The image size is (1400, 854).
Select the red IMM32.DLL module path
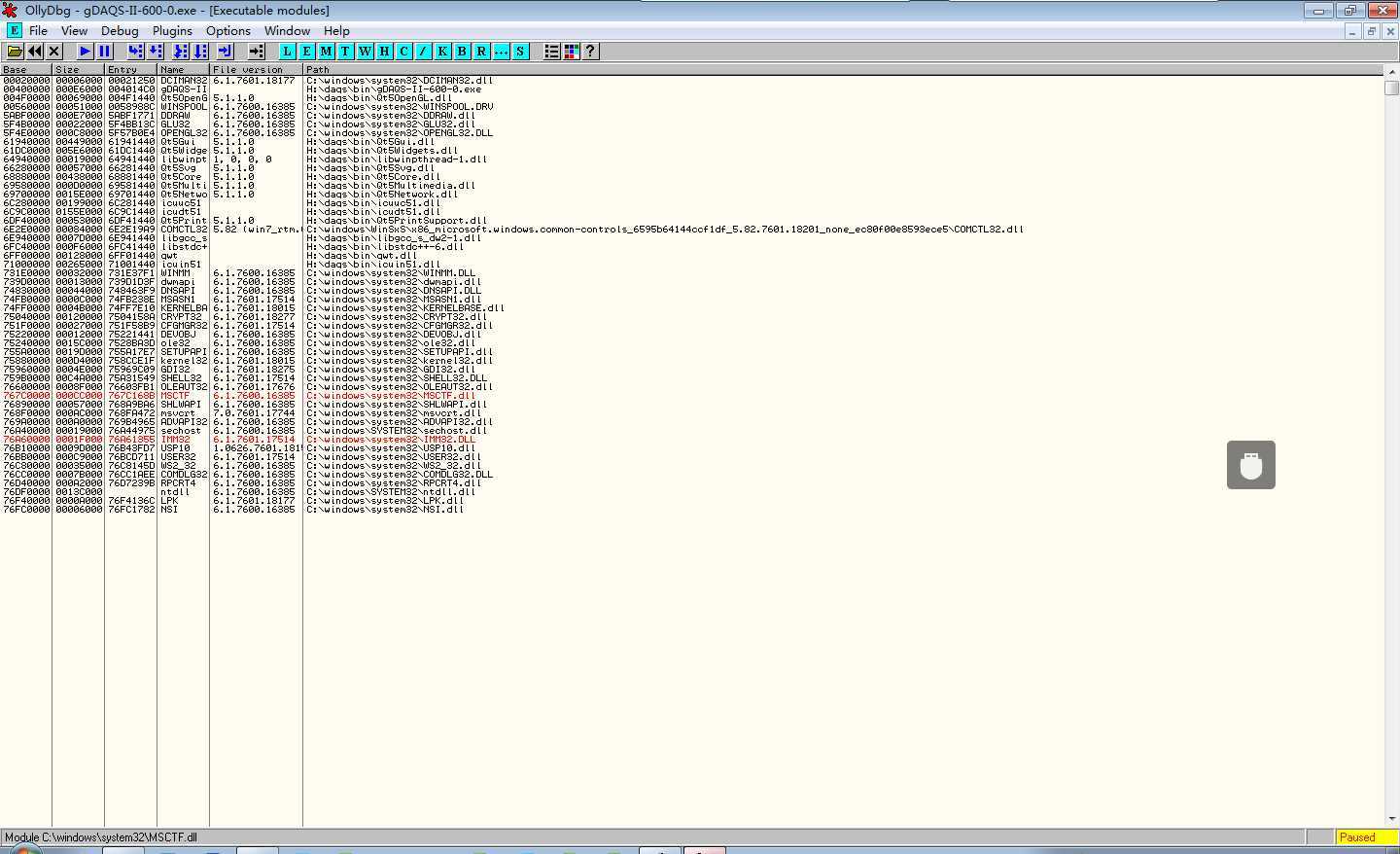[390, 439]
